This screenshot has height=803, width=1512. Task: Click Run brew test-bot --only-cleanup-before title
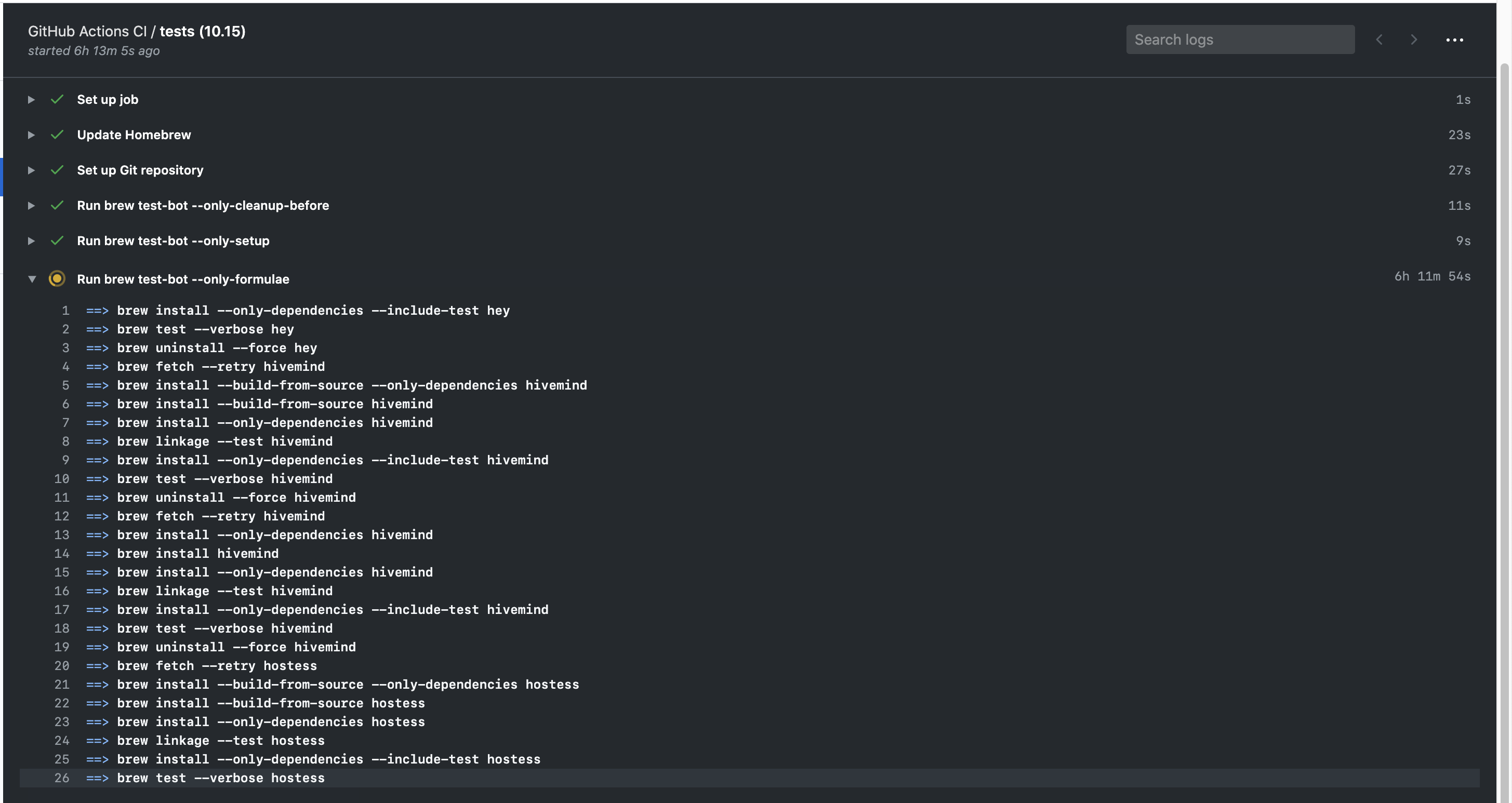click(x=203, y=205)
